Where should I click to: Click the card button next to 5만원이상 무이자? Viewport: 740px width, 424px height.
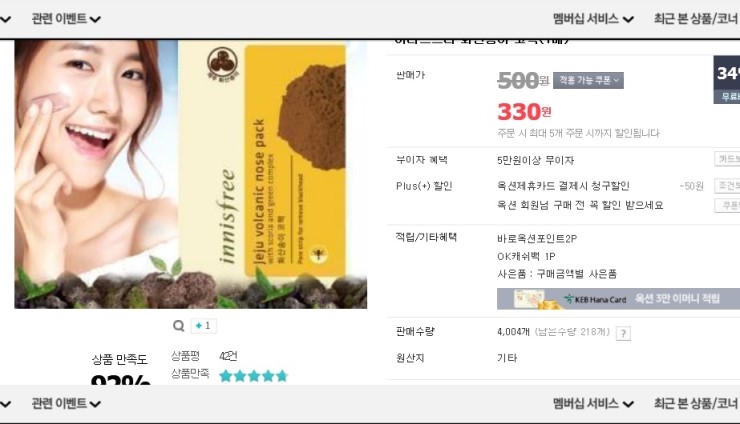[x=727, y=159]
